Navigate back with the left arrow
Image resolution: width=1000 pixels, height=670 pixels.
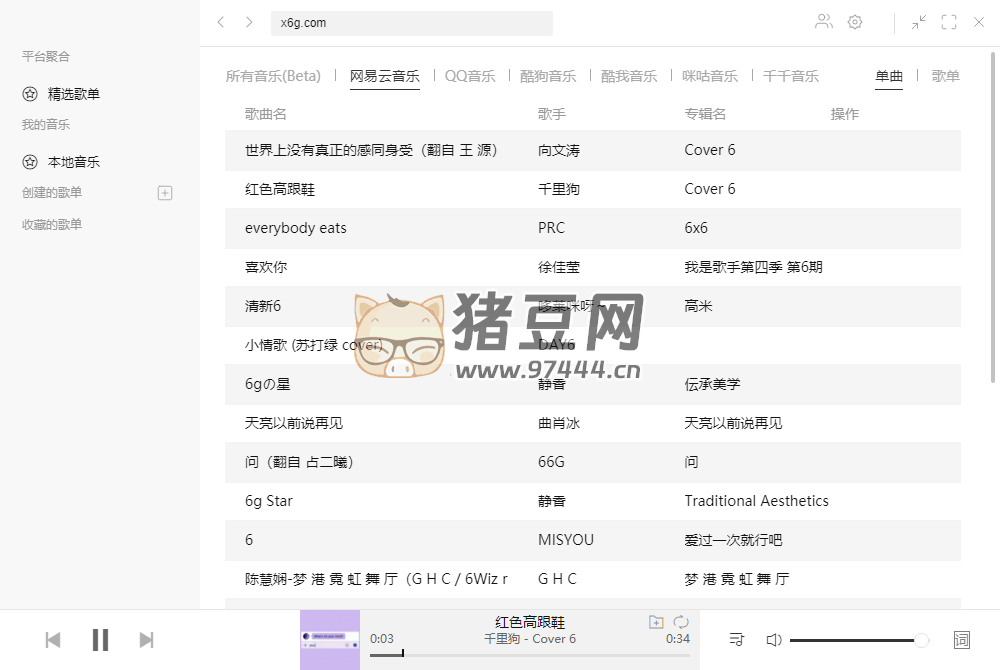pyautogui.click(x=221, y=22)
